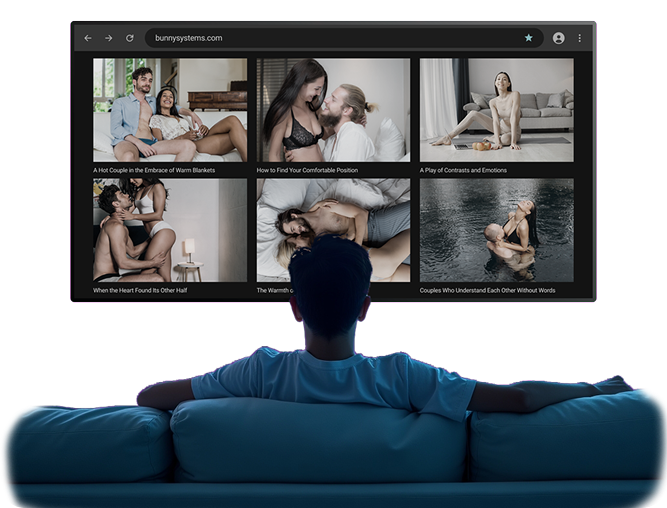Bookmark the page with the star icon

point(529,38)
